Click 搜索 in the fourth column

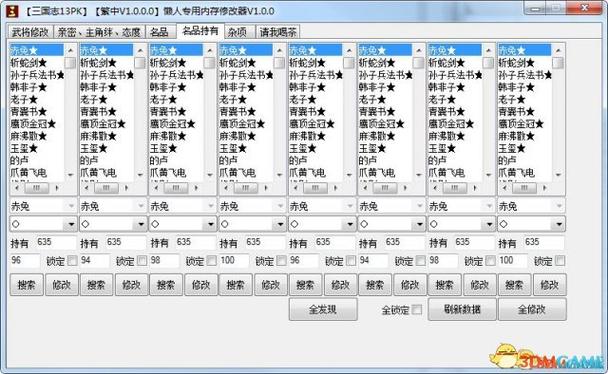coord(236,285)
